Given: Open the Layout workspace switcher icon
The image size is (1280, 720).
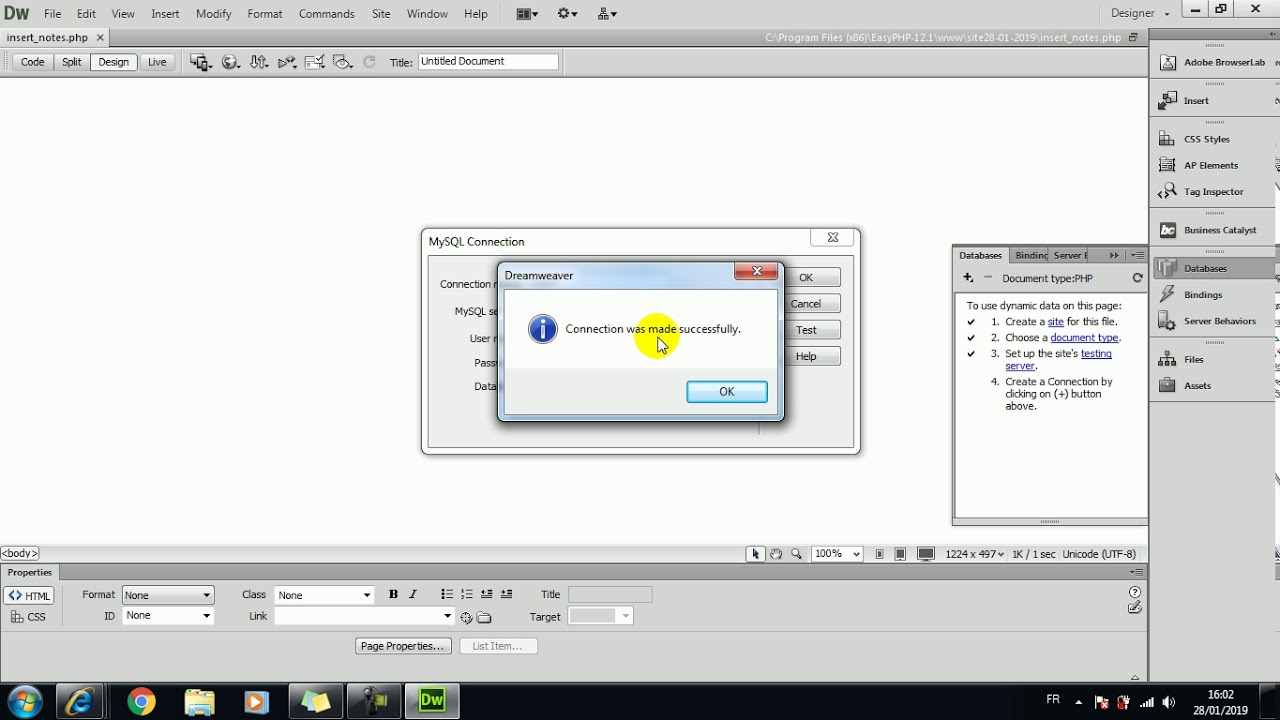Looking at the screenshot, I should pyautogui.click(x=527, y=14).
